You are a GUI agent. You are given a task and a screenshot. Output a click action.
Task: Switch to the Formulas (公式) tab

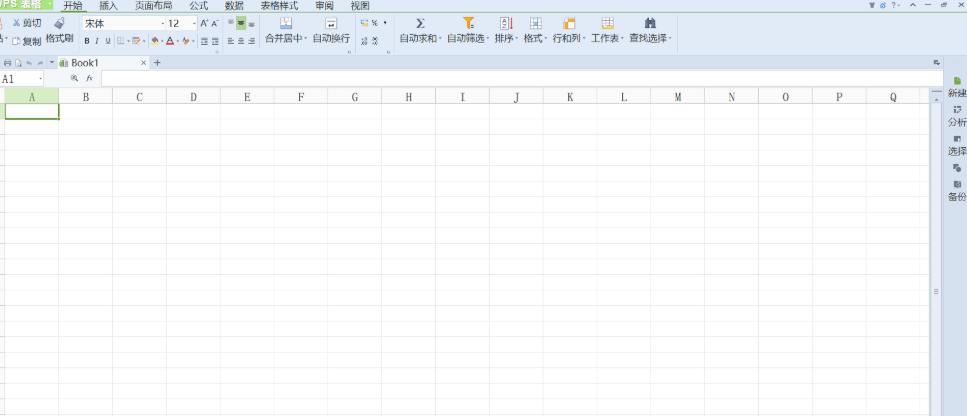pyautogui.click(x=199, y=6)
